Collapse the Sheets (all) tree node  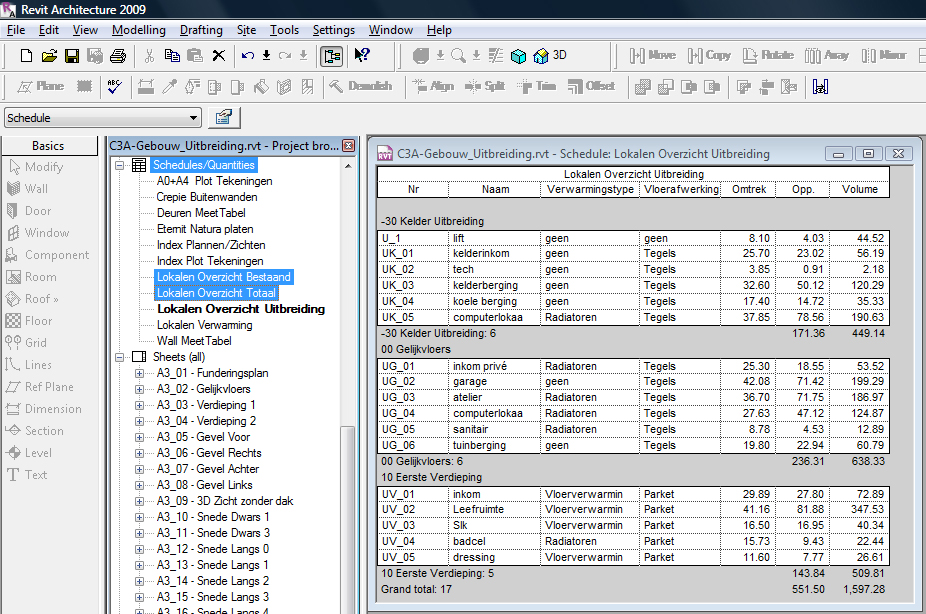tap(119, 357)
